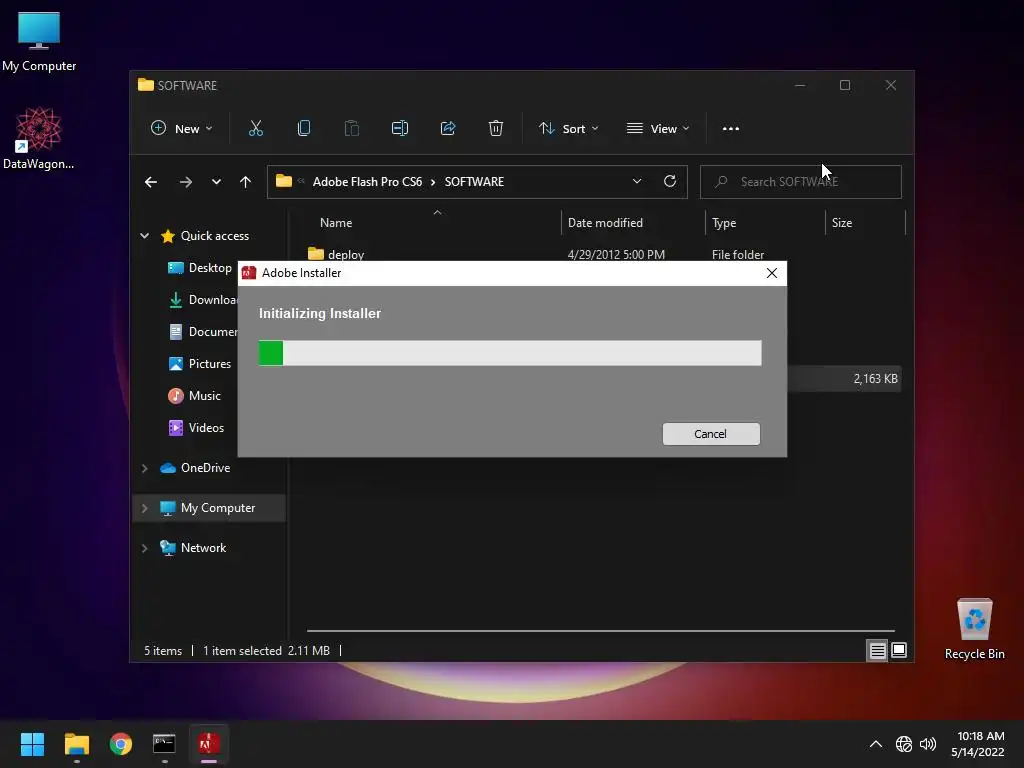The image size is (1024, 768).
Task: Open Desktop in the sidebar
Action: tap(200, 268)
